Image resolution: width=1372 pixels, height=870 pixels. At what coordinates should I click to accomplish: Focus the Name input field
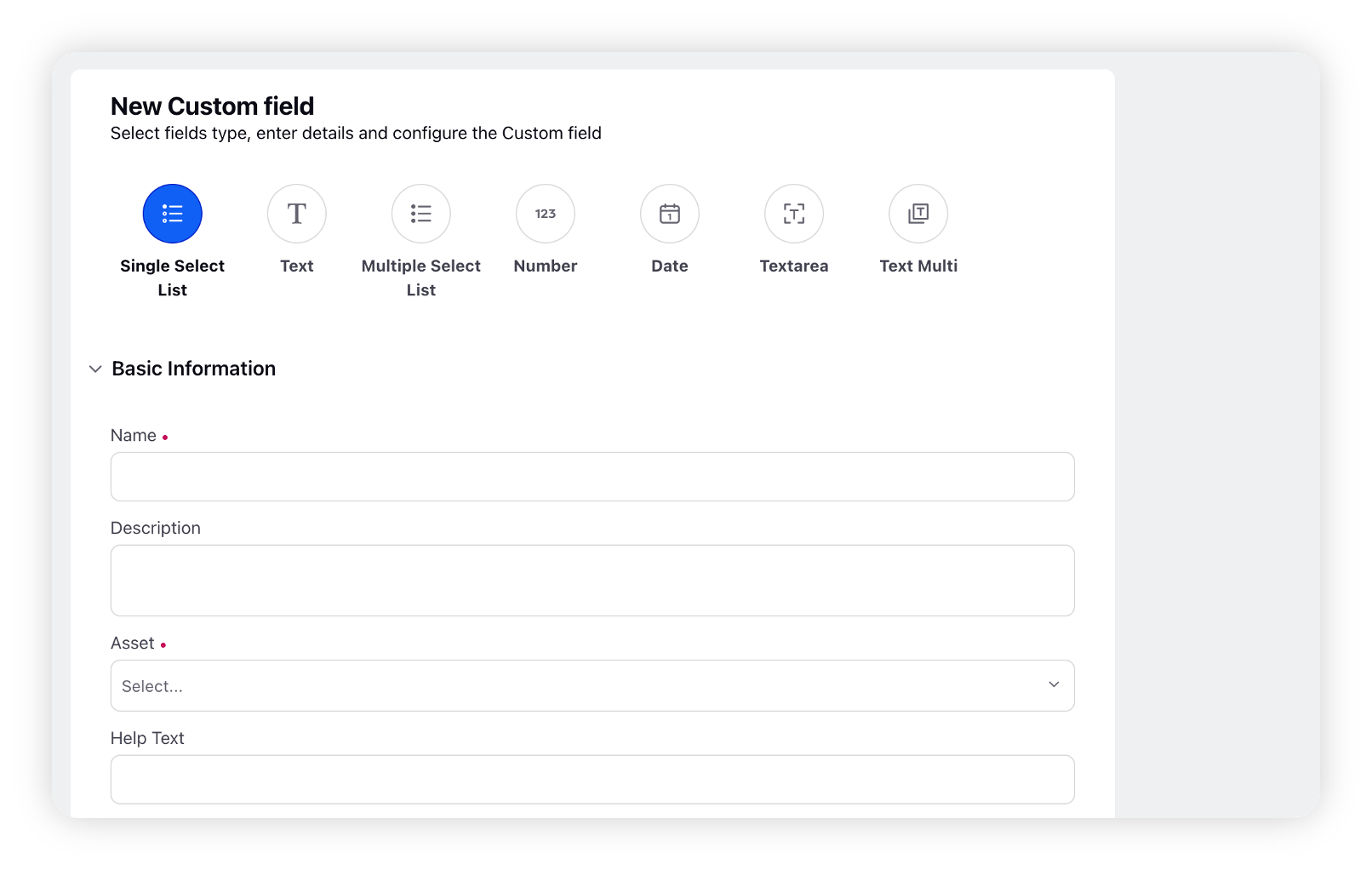(x=592, y=477)
